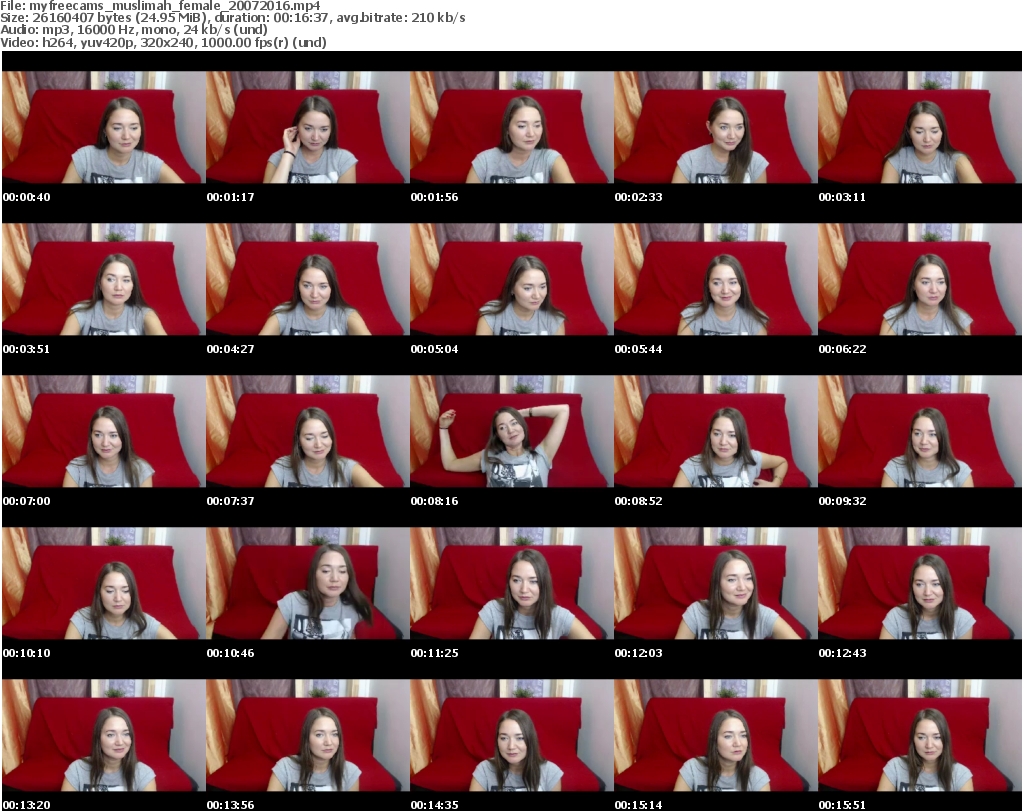Click the File name header line
Screen dimensions: 1024x811
tap(161, 6)
